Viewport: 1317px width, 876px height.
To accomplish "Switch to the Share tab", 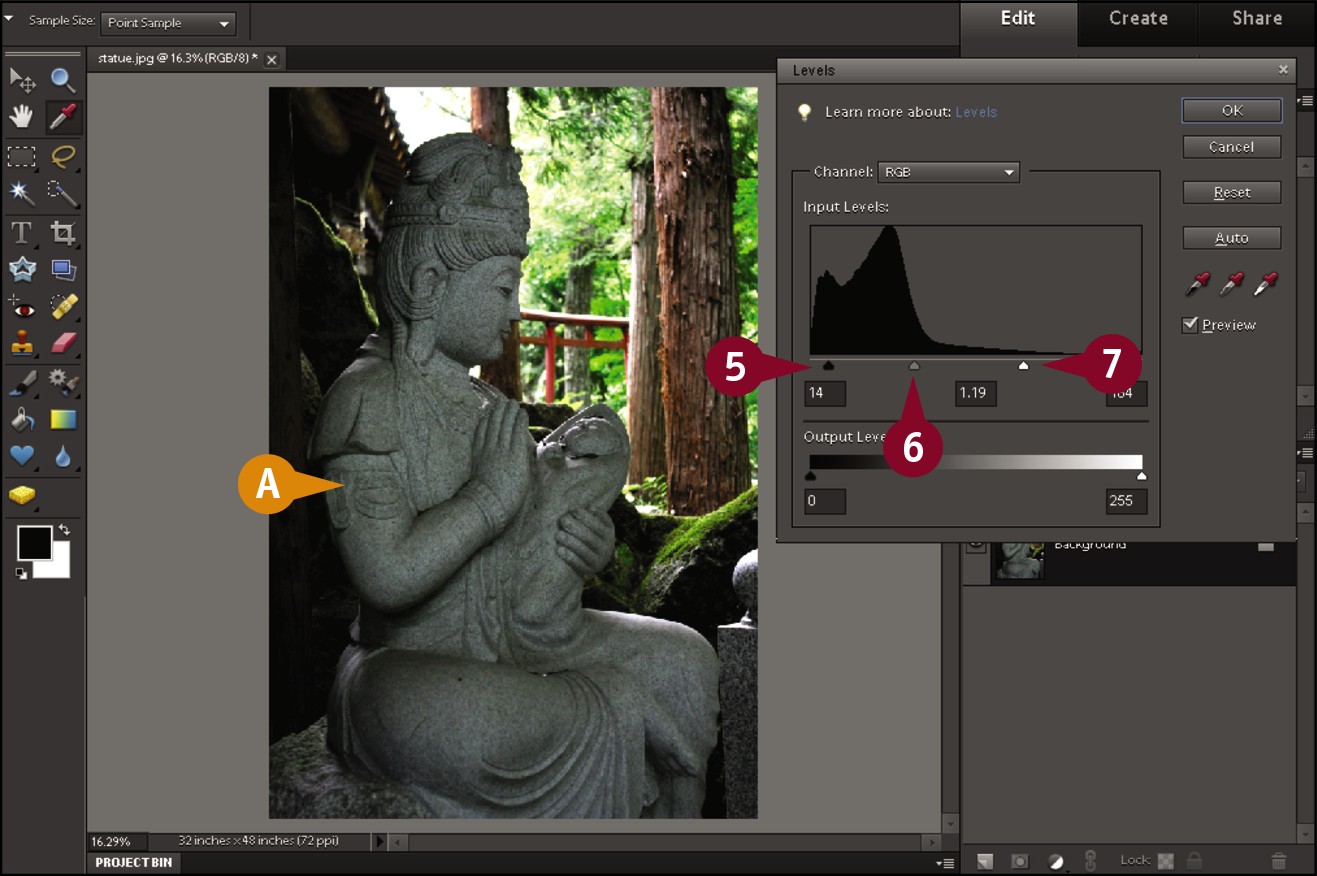I will 1257,18.
